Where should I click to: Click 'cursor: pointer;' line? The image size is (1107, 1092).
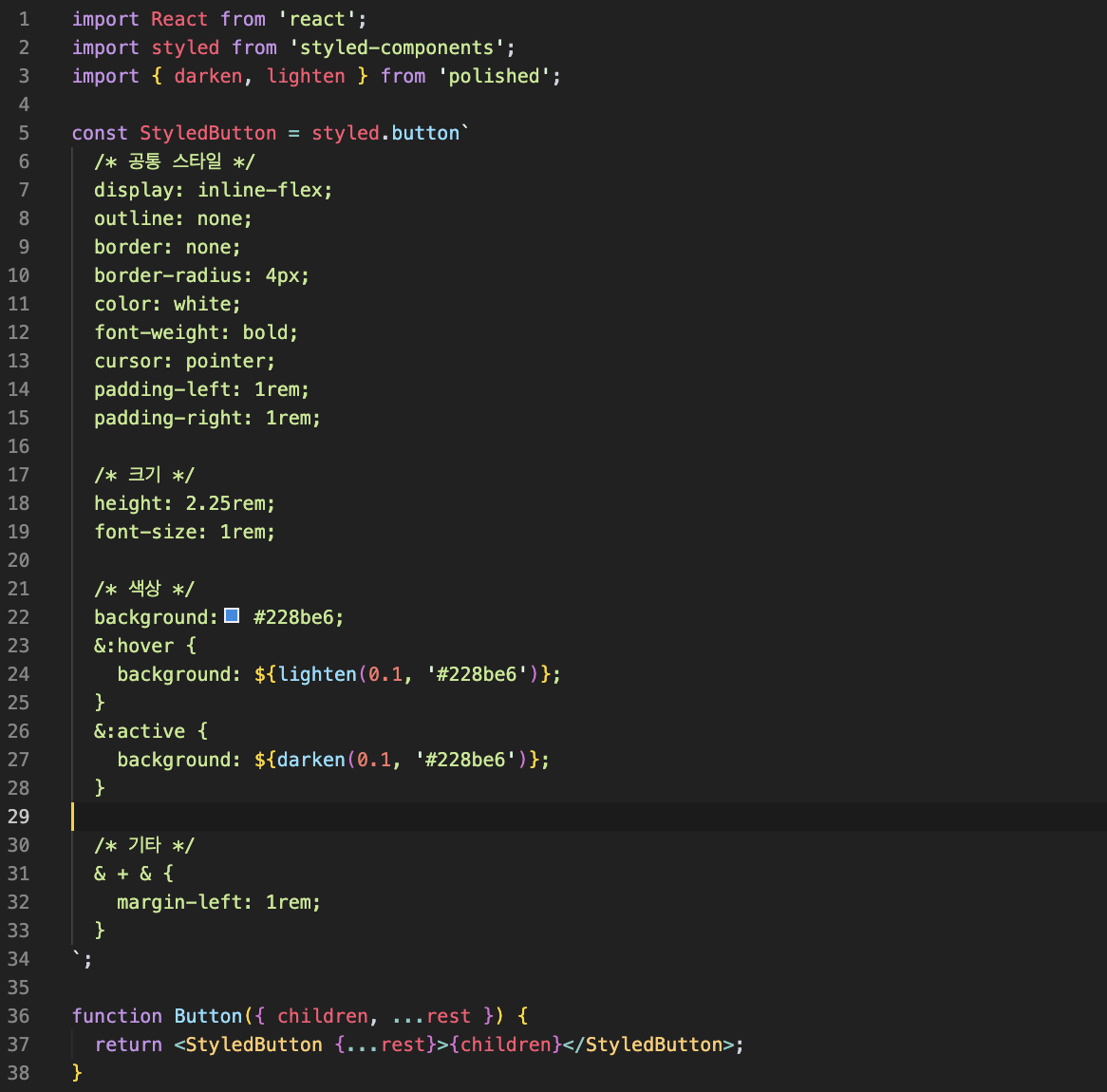185,361
